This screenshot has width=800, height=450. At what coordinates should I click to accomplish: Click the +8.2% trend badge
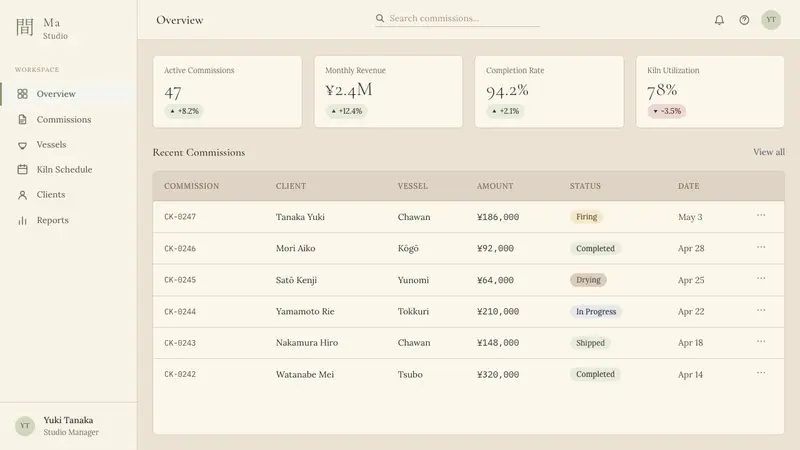click(184, 111)
